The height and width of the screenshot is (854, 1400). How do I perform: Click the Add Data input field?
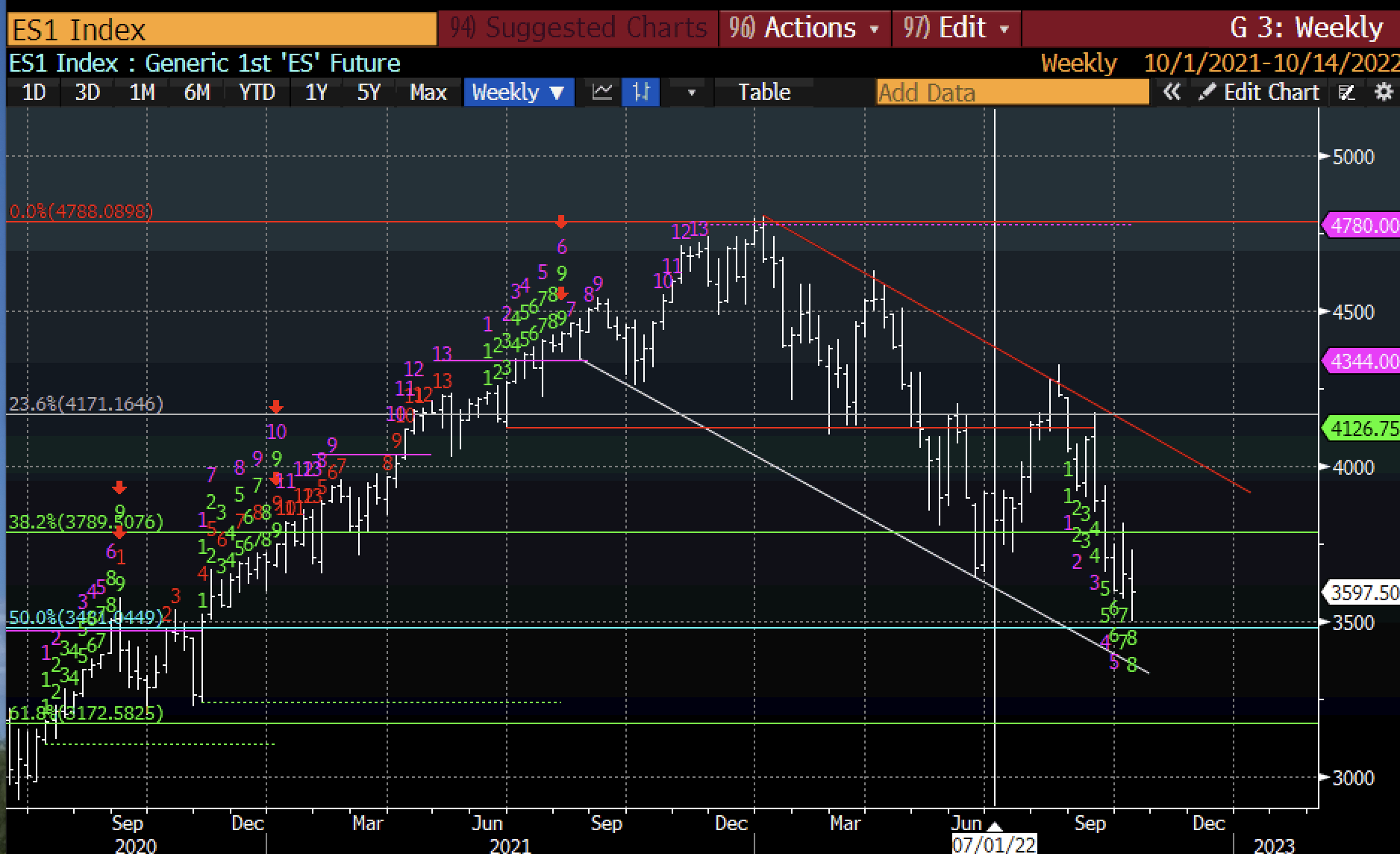point(1011,93)
